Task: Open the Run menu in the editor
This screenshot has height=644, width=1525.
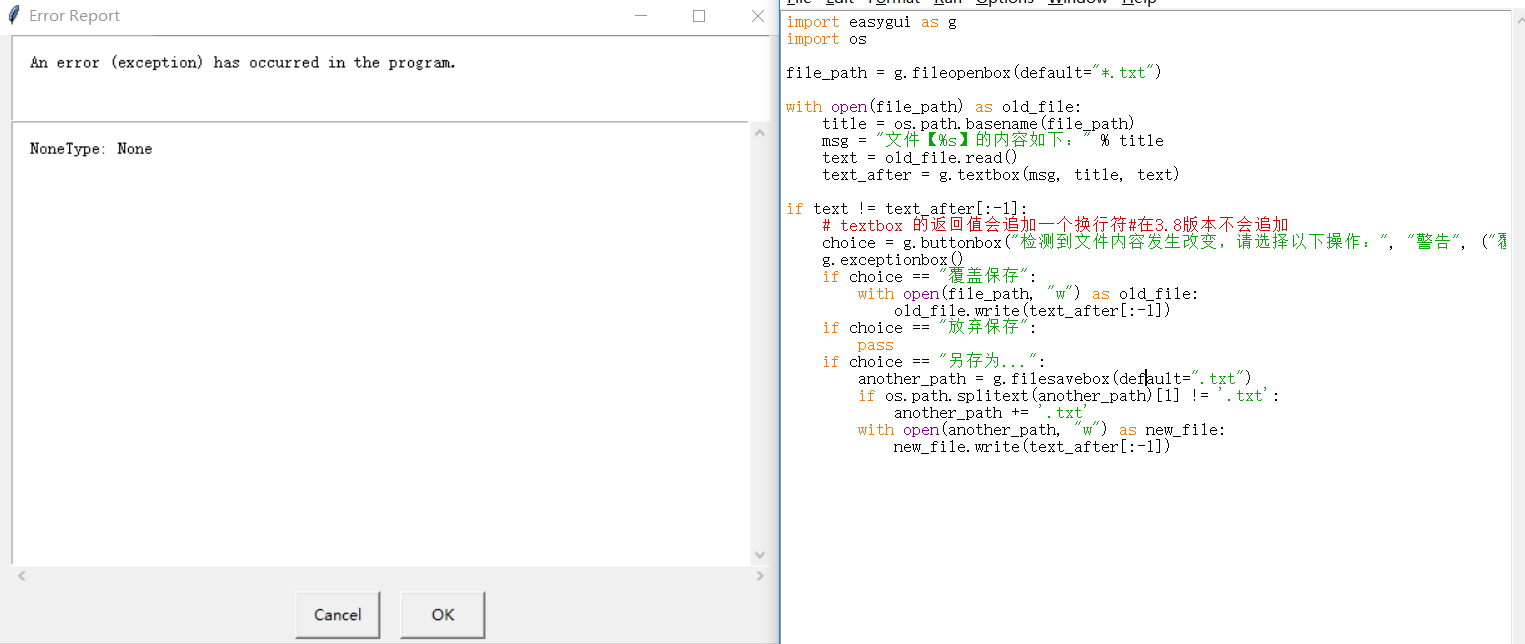Action: [947, 2]
